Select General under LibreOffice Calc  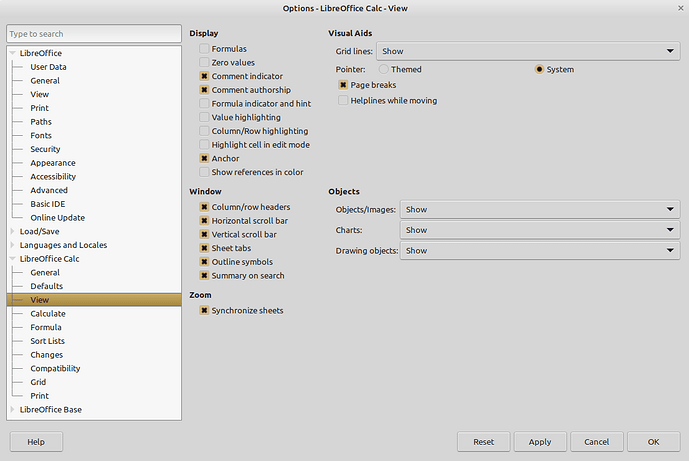(x=45, y=272)
